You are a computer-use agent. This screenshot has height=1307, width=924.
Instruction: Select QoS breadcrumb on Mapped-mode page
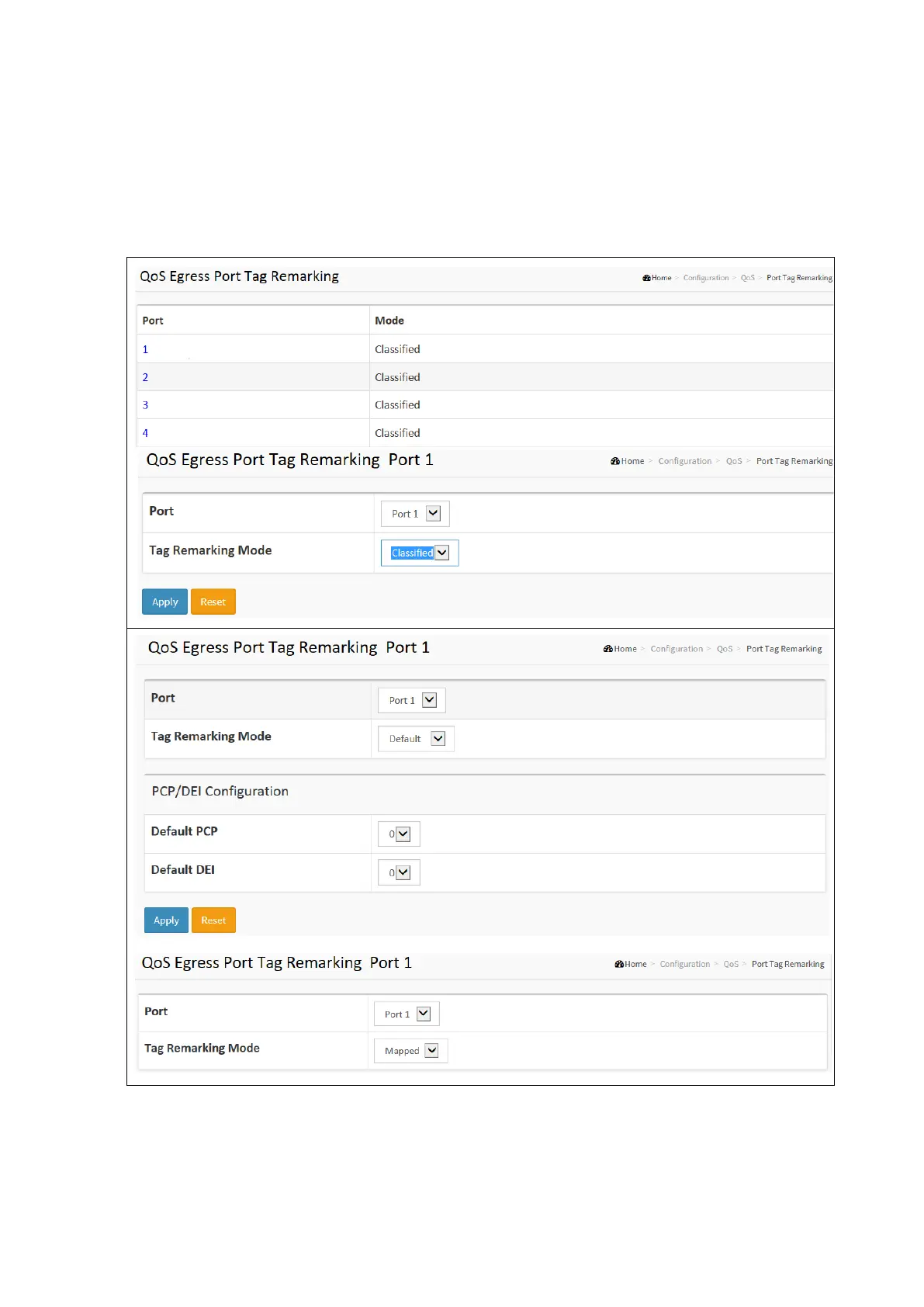[x=731, y=964]
